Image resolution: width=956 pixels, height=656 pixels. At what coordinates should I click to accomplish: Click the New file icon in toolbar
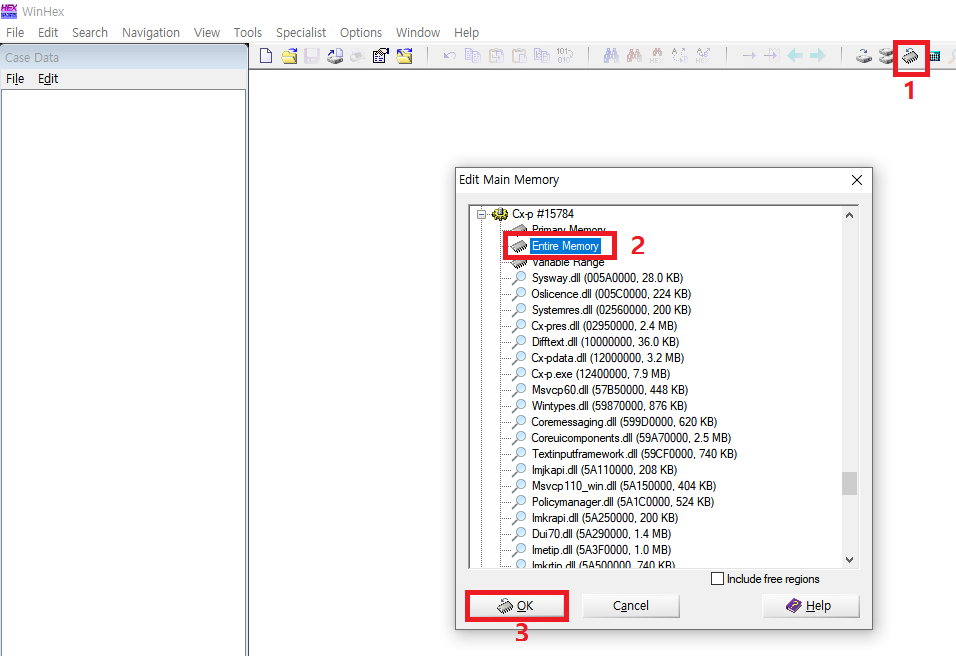pyautogui.click(x=266, y=56)
